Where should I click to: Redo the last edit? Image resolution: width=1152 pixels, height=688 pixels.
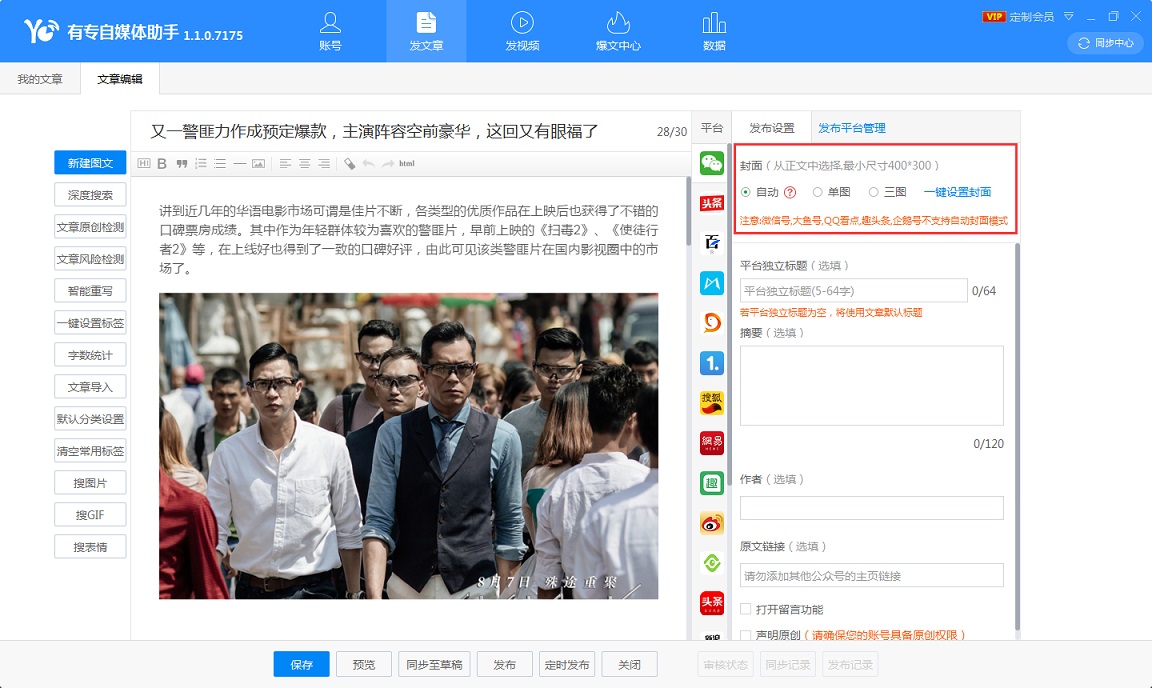pyautogui.click(x=388, y=163)
